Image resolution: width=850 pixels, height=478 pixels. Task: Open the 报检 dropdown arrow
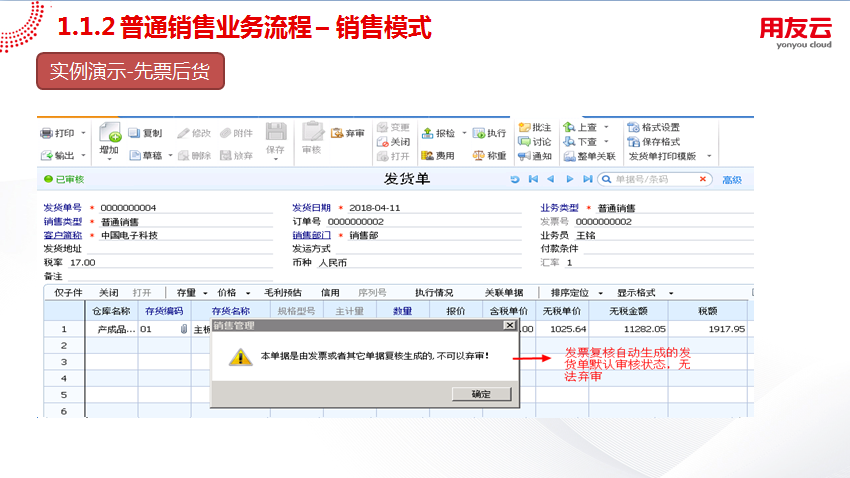(464, 133)
